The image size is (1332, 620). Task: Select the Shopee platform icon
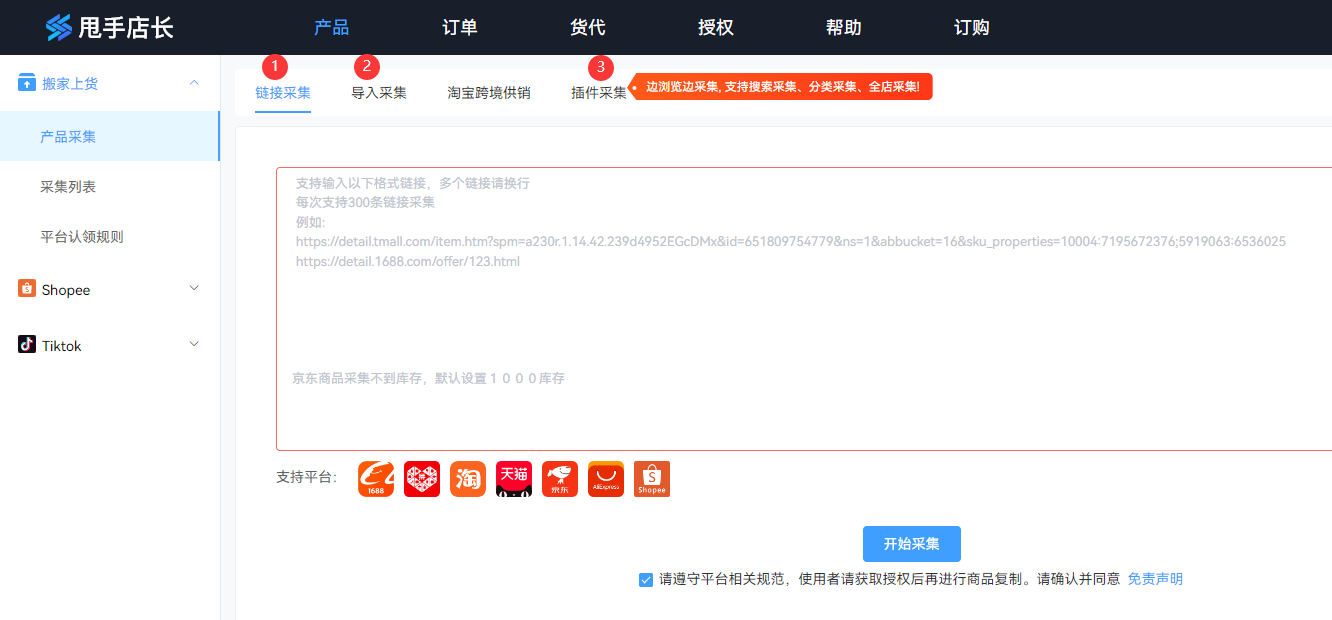651,478
